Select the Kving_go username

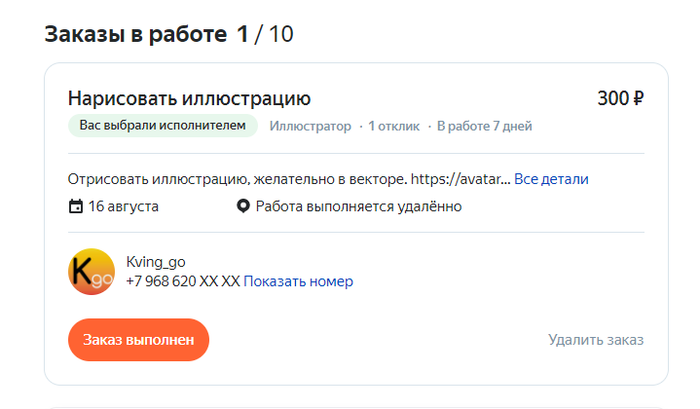(x=156, y=262)
